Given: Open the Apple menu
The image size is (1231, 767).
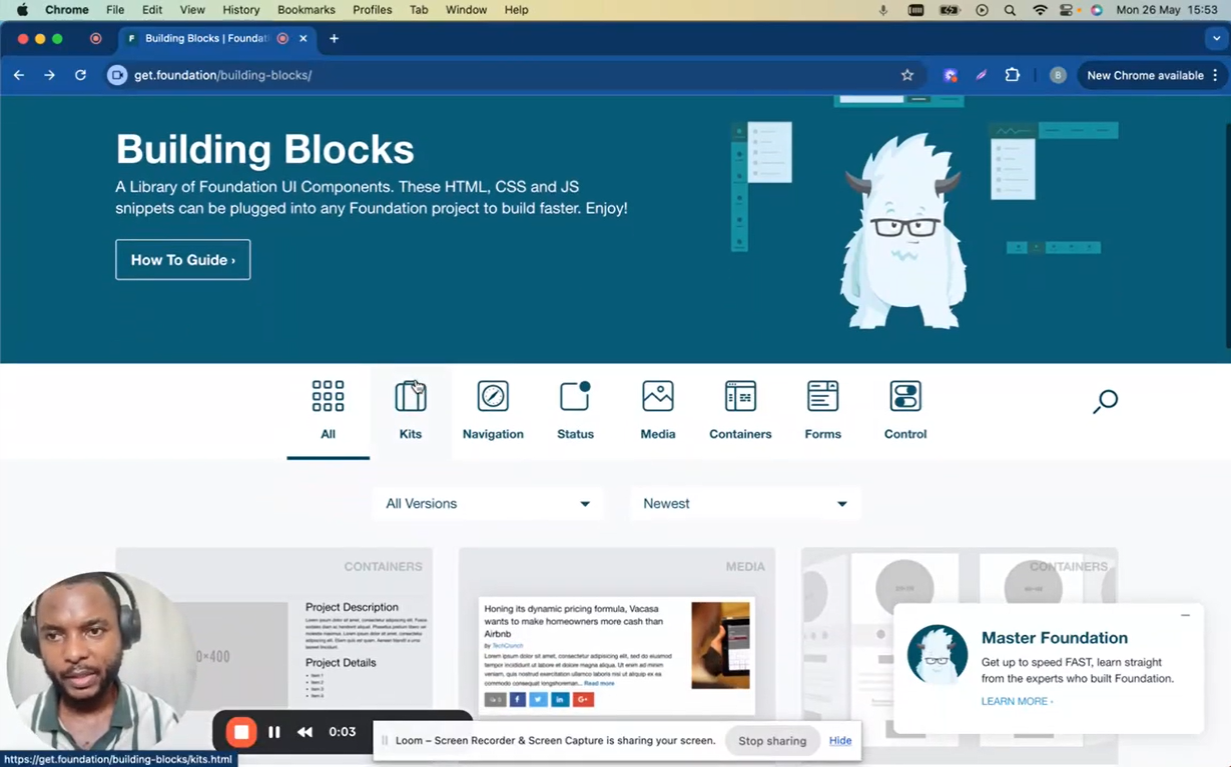Looking at the screenshot, I should (x=22, y=10).
